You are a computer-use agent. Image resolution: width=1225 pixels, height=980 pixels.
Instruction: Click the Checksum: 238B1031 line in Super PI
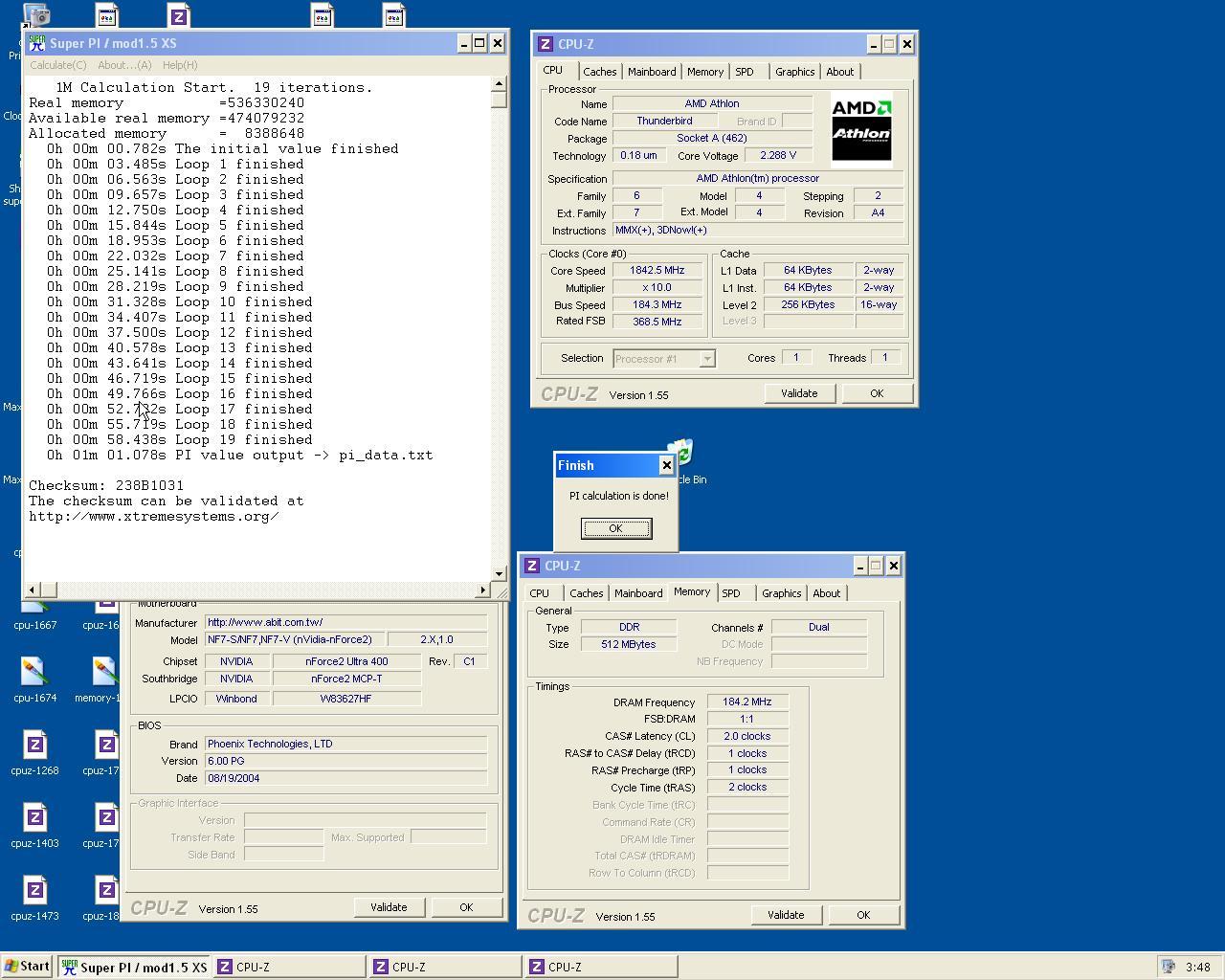pos(106,486)
